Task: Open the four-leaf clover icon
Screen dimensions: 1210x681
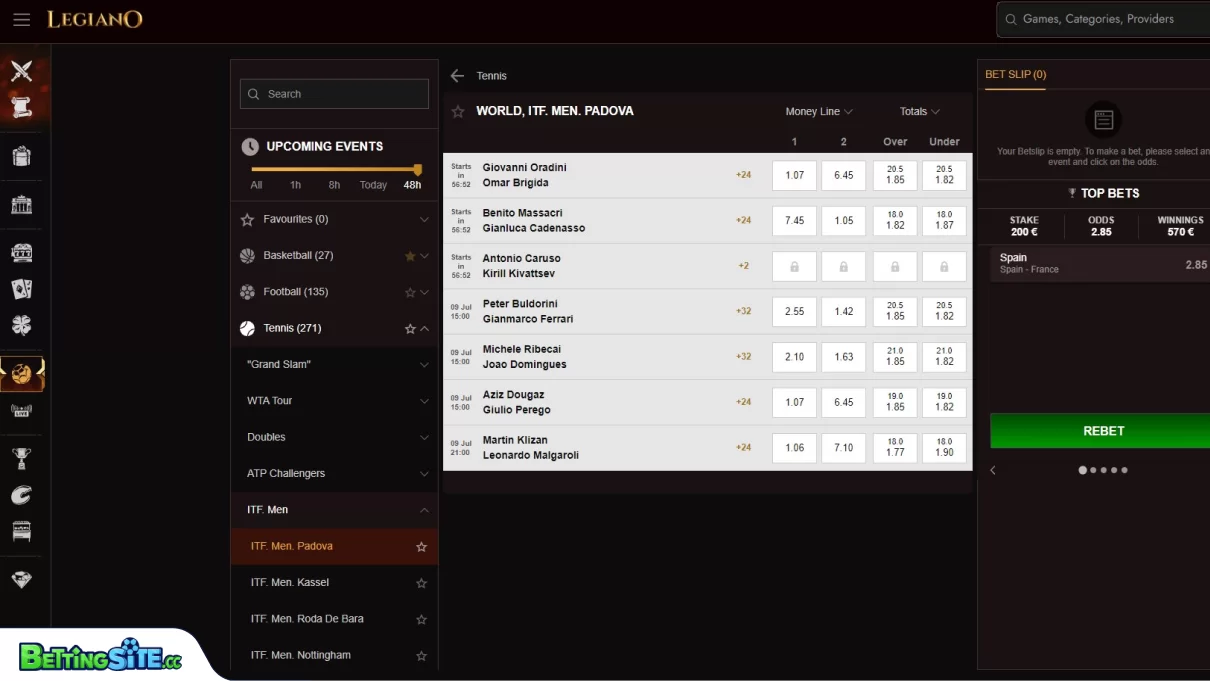Action: coord(21,326)
